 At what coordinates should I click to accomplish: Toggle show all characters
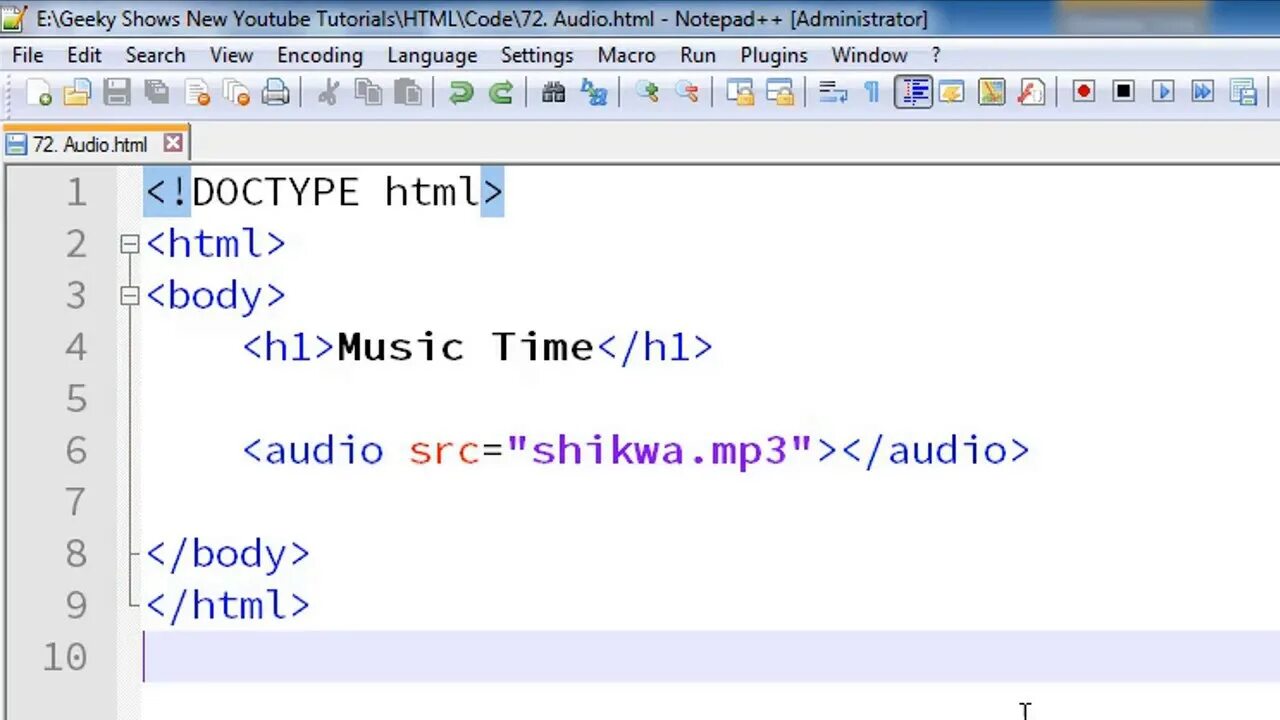pos(871,91)
